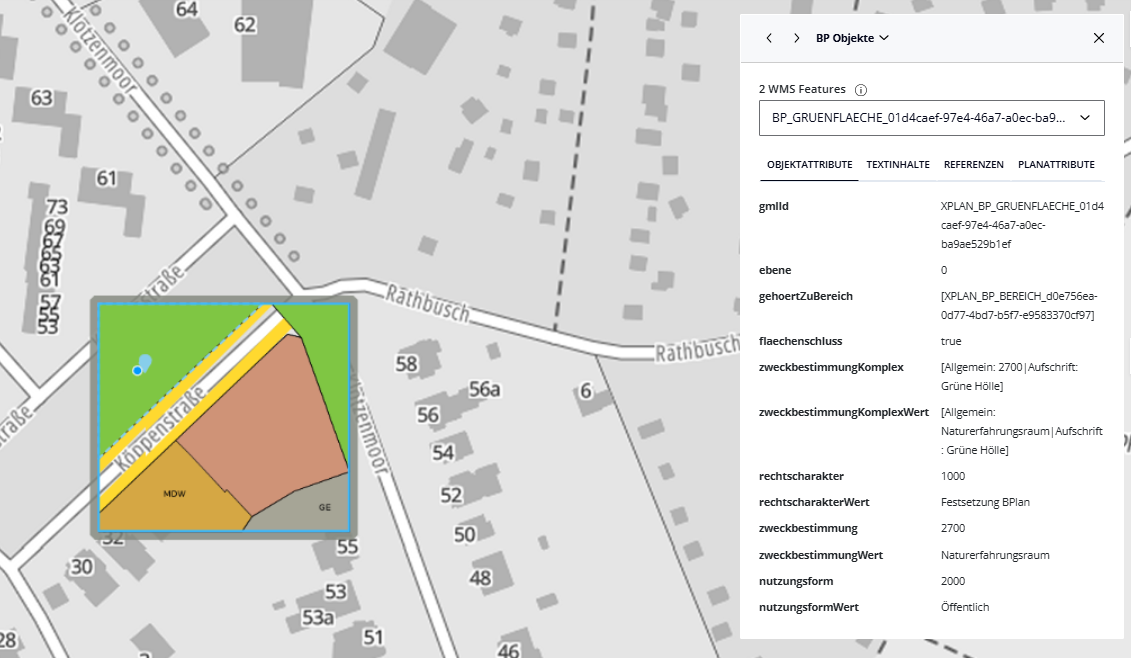Close the BP Objekte info panel
The width and height of the screenshot is (1131, 658).
coord(1098,38)
